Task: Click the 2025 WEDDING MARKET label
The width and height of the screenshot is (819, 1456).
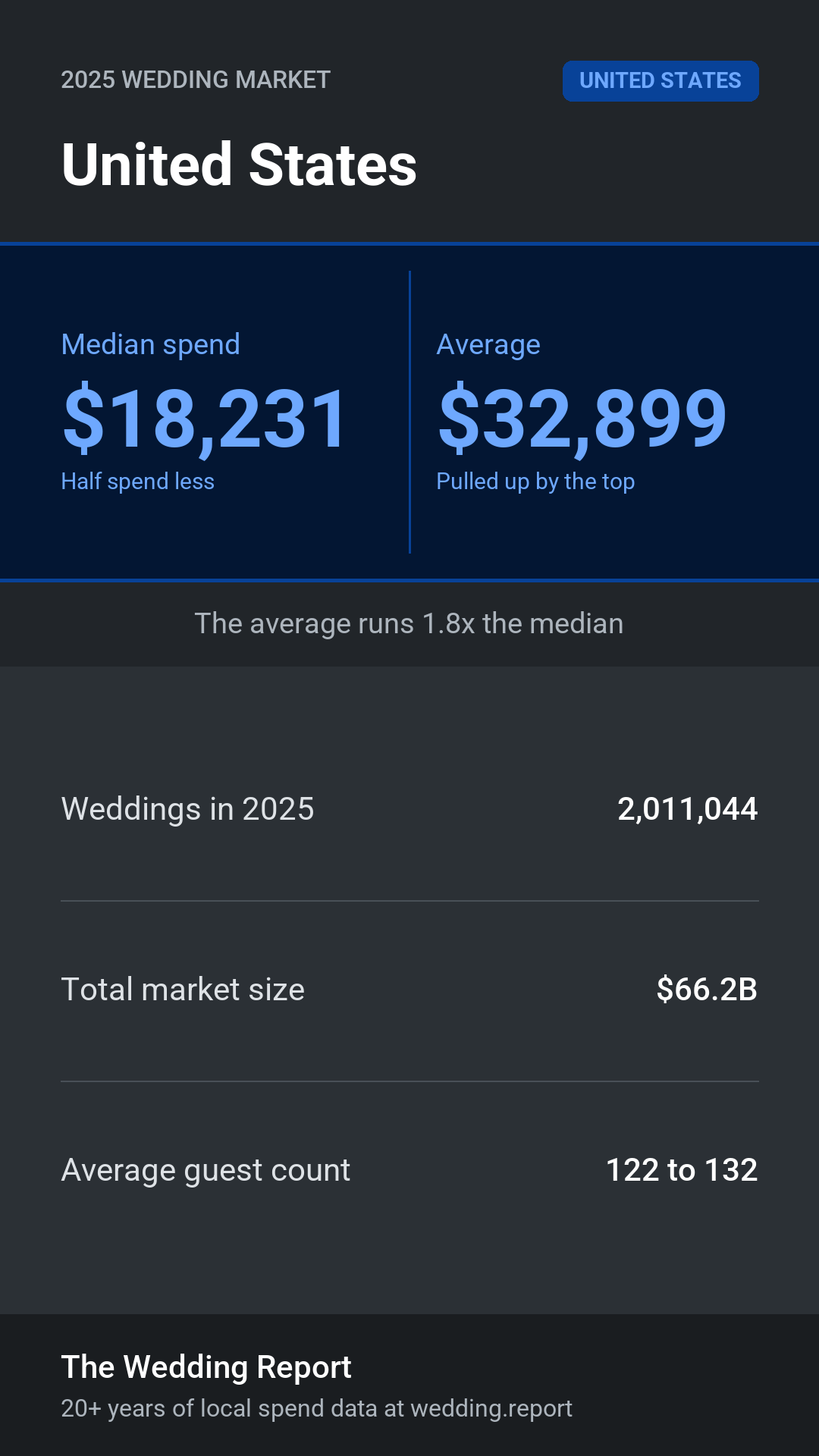Action: 196,80
